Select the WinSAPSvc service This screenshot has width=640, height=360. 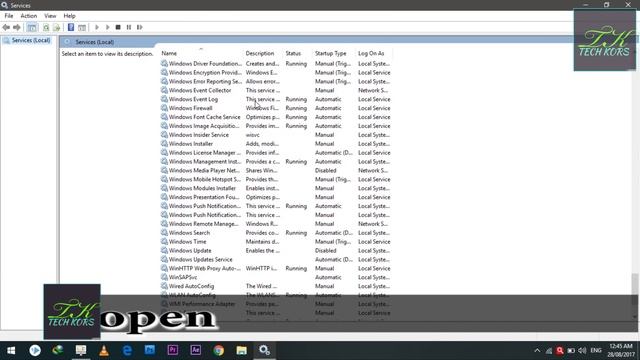point(276,277)
